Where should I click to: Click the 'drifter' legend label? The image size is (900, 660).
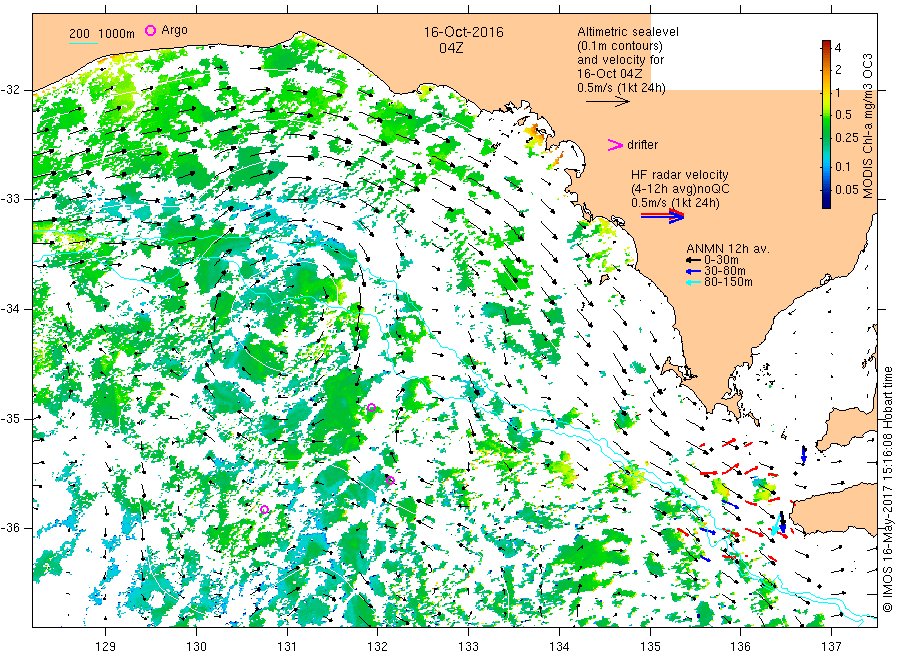pyautogui.click(x=642, y=145)
